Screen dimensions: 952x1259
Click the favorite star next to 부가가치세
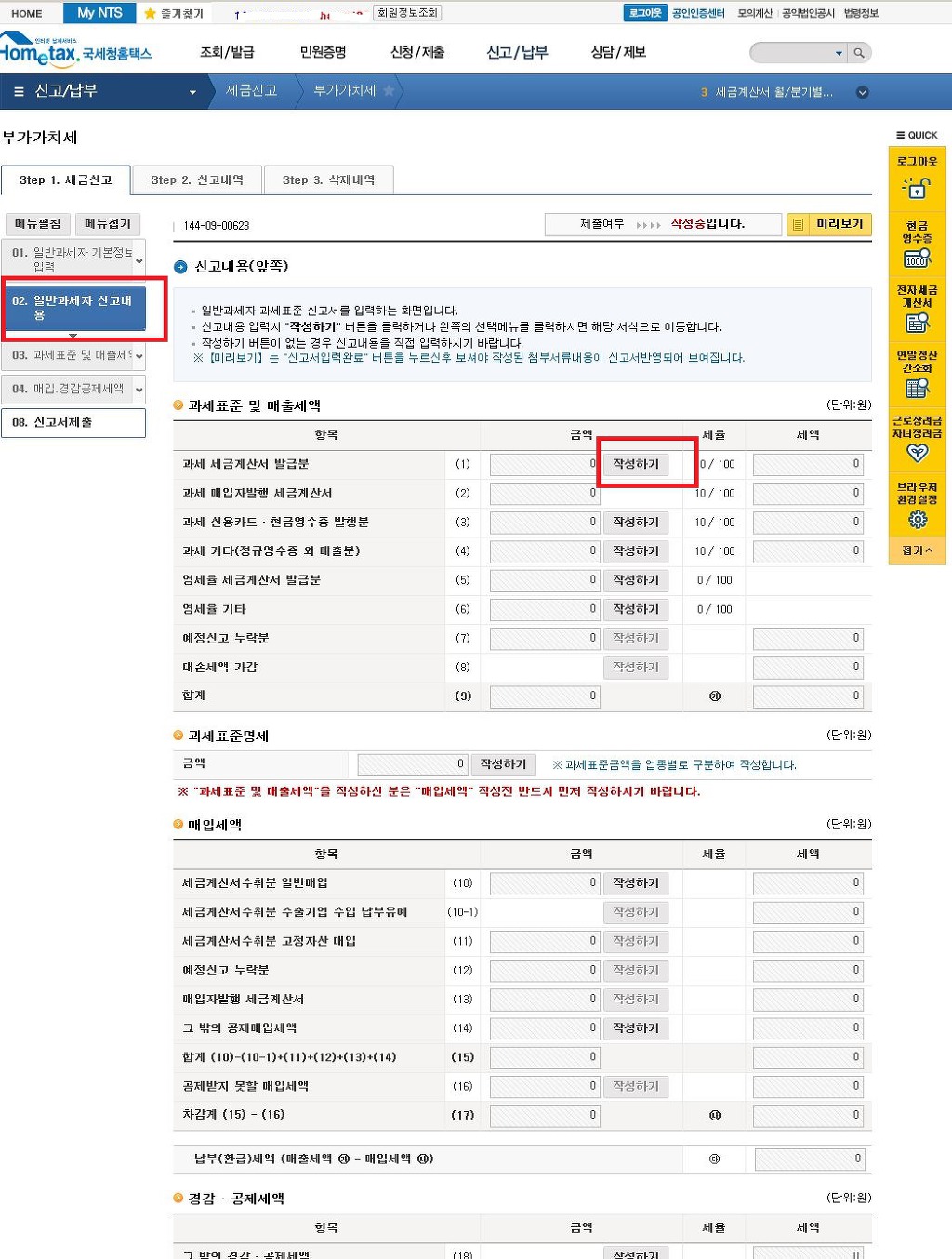click(389, 91)
